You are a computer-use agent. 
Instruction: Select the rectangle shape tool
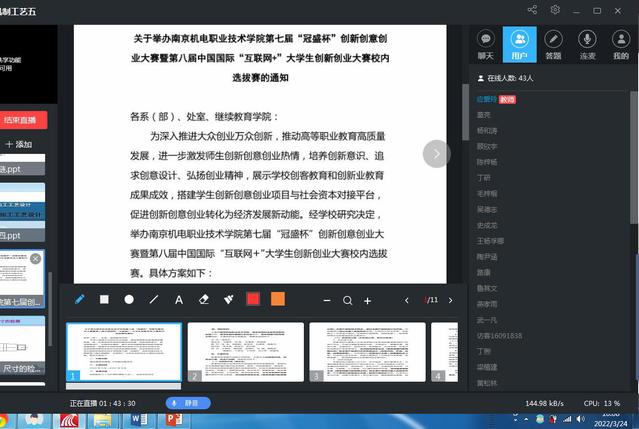tap(104, 300)
